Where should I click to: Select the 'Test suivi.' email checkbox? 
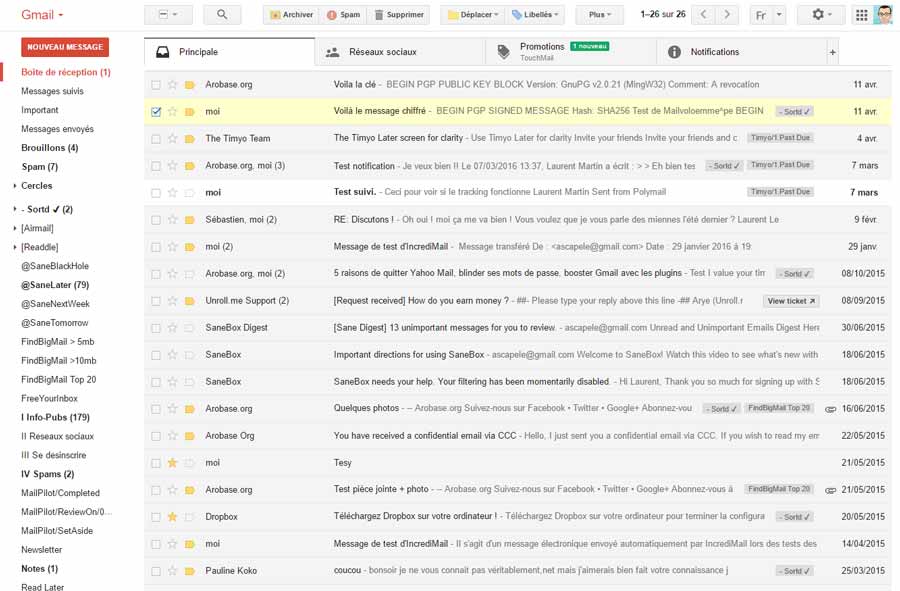[x=156, y=193]
